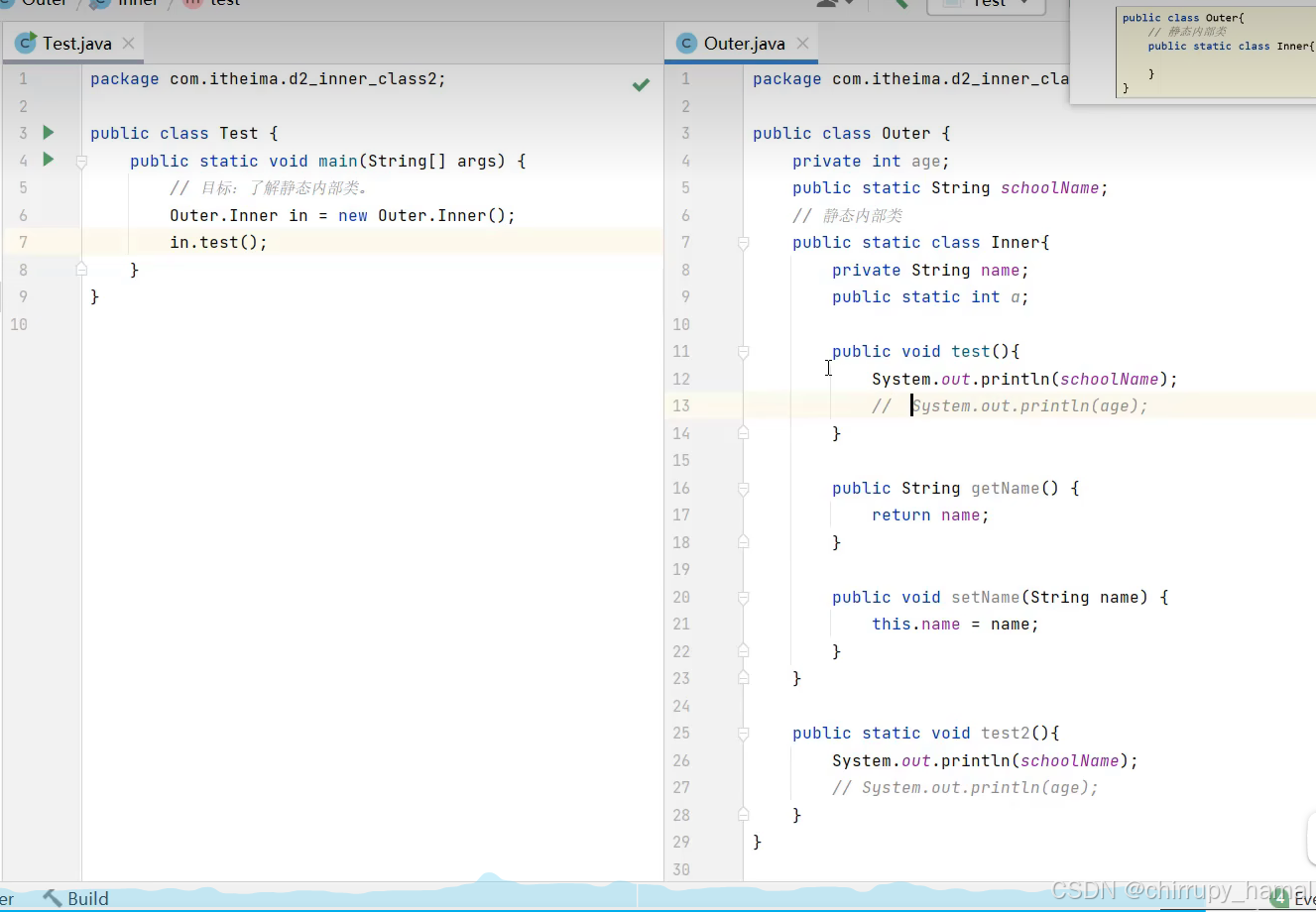Click the 'private String name;' field
The height and width of the screenshot is (912, 1316).
click(x=930, y=270)
